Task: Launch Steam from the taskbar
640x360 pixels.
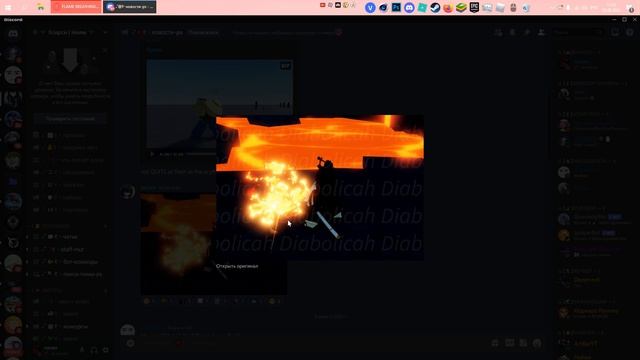Action: [x=435, y=7]
